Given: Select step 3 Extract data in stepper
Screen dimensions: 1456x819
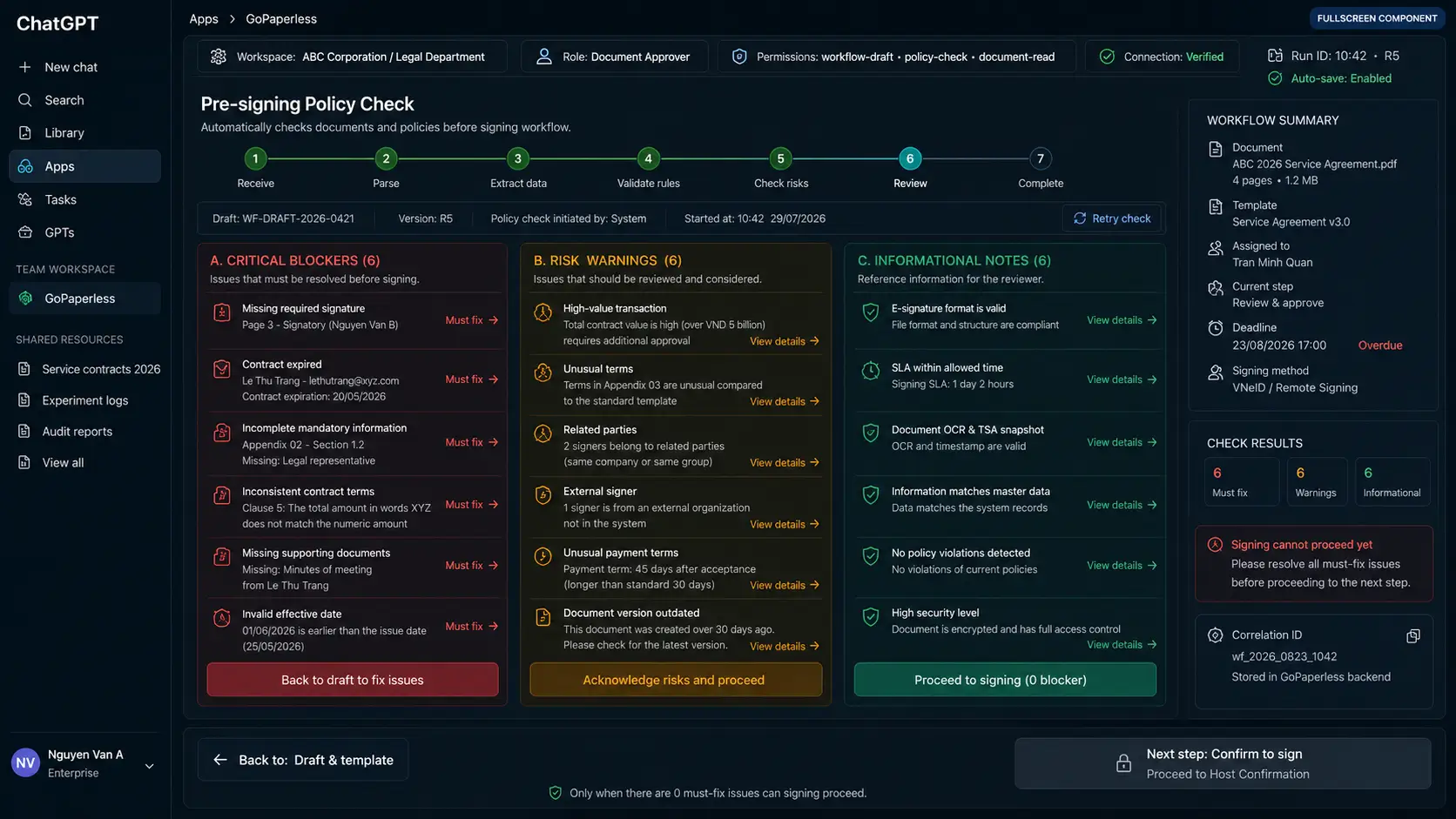Looking at the screenshot, I should (x=518, y=158).
